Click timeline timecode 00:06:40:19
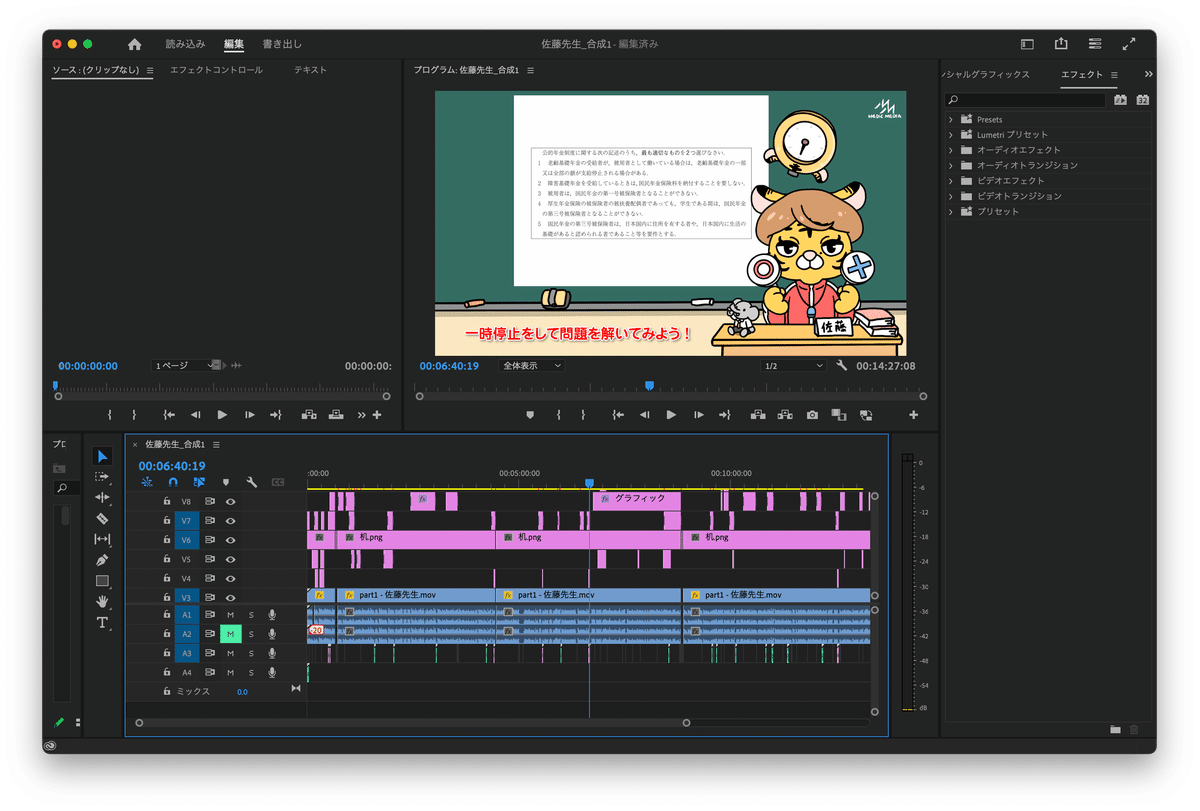1200x811 pixels. pos(172,466)
